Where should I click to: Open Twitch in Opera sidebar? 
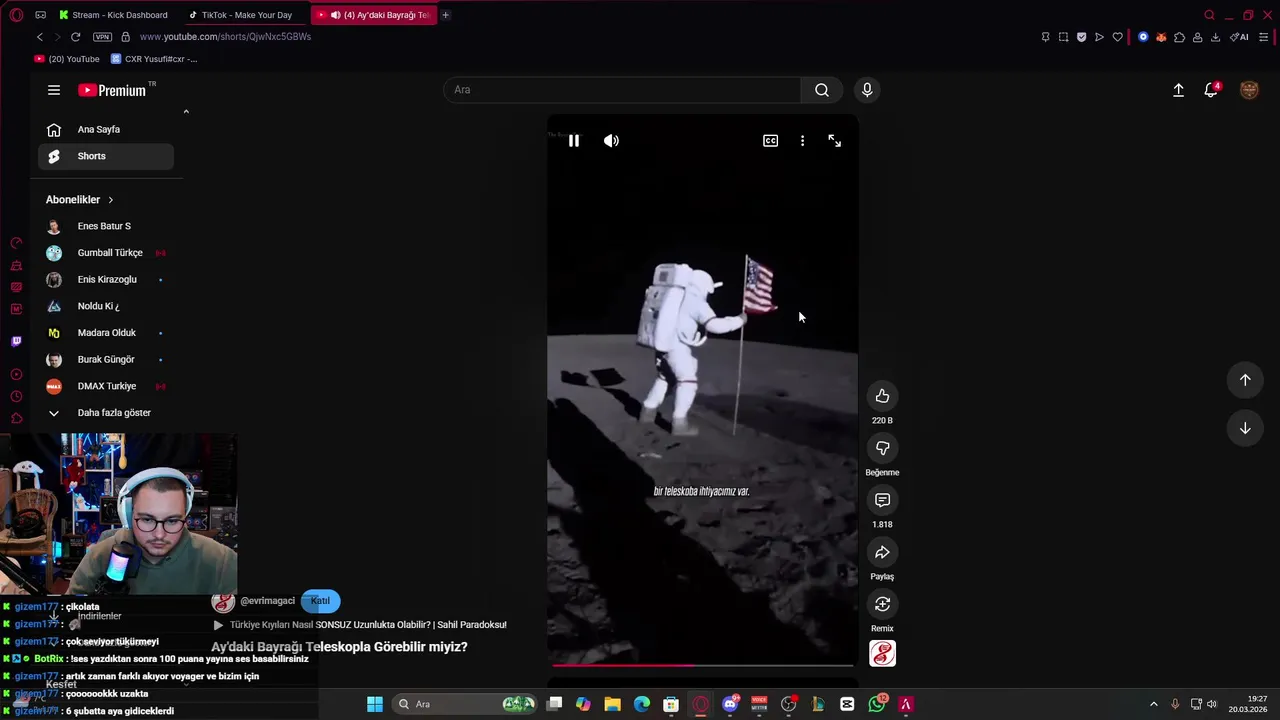coord(16,341)
